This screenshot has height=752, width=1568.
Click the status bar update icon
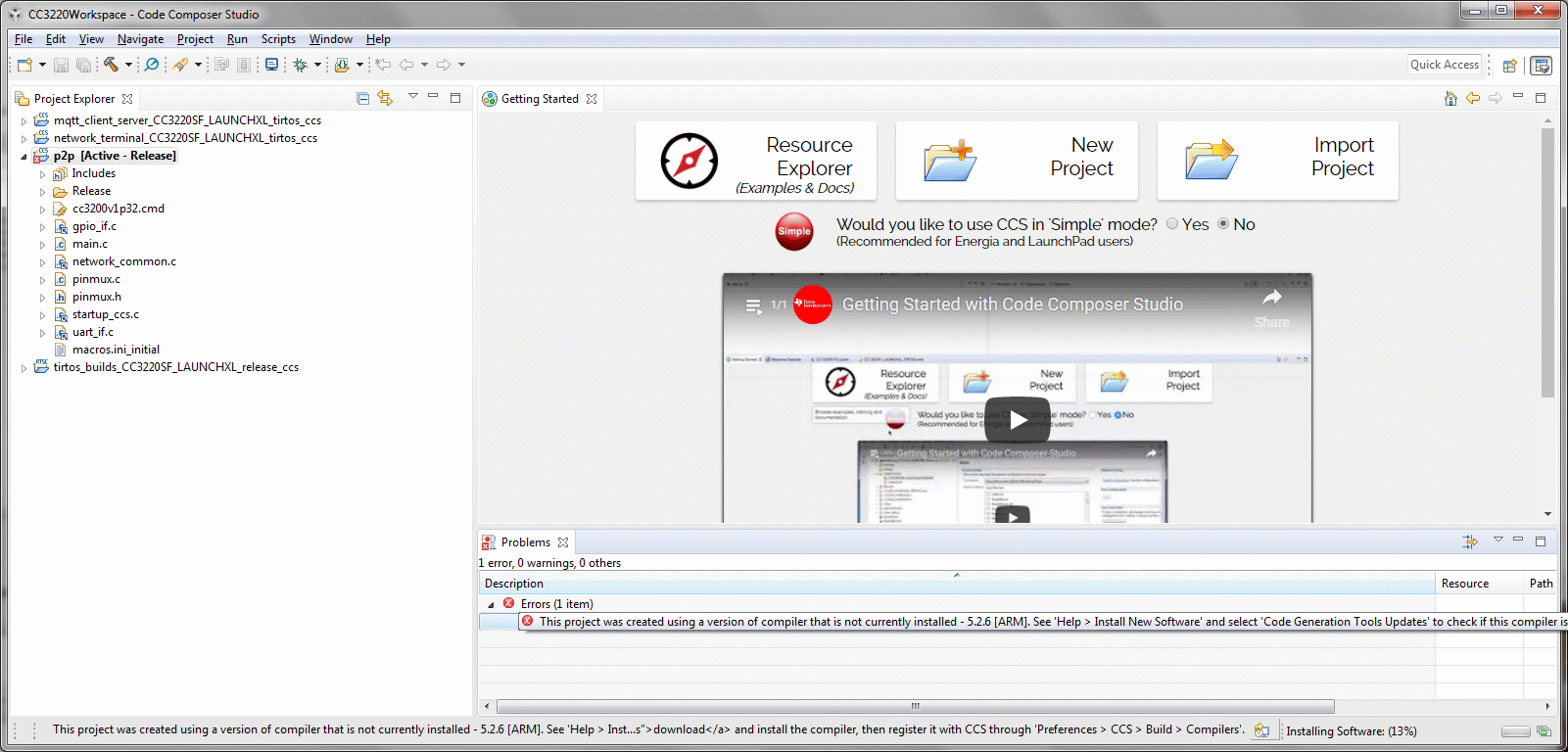click(1261, 730)
